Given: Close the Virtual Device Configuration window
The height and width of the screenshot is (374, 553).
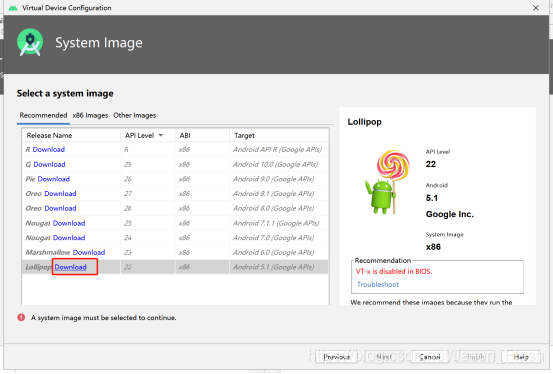Looking at the screenshot, I should [536, 8].
